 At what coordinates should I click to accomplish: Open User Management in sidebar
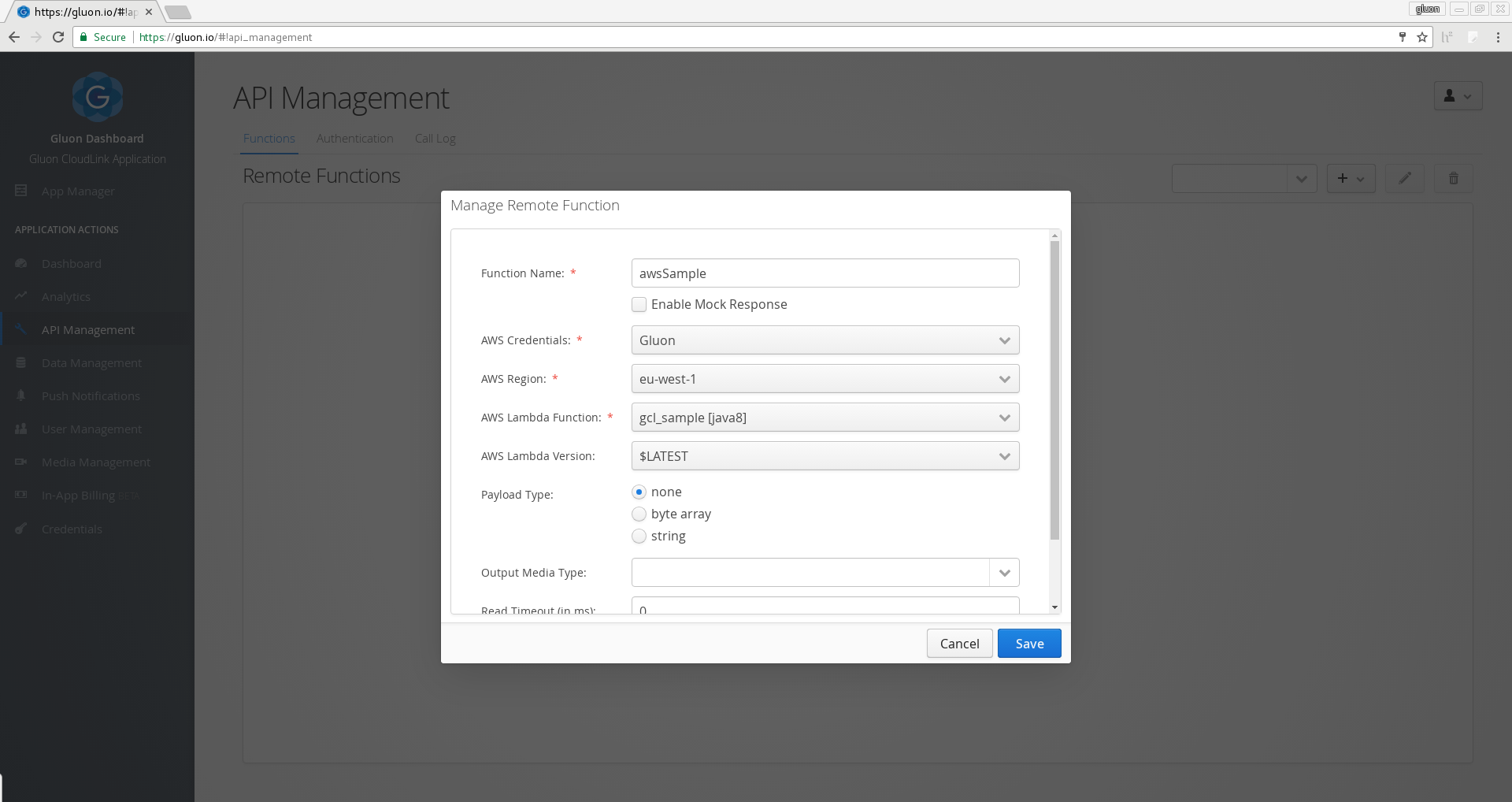coord(91,429)
